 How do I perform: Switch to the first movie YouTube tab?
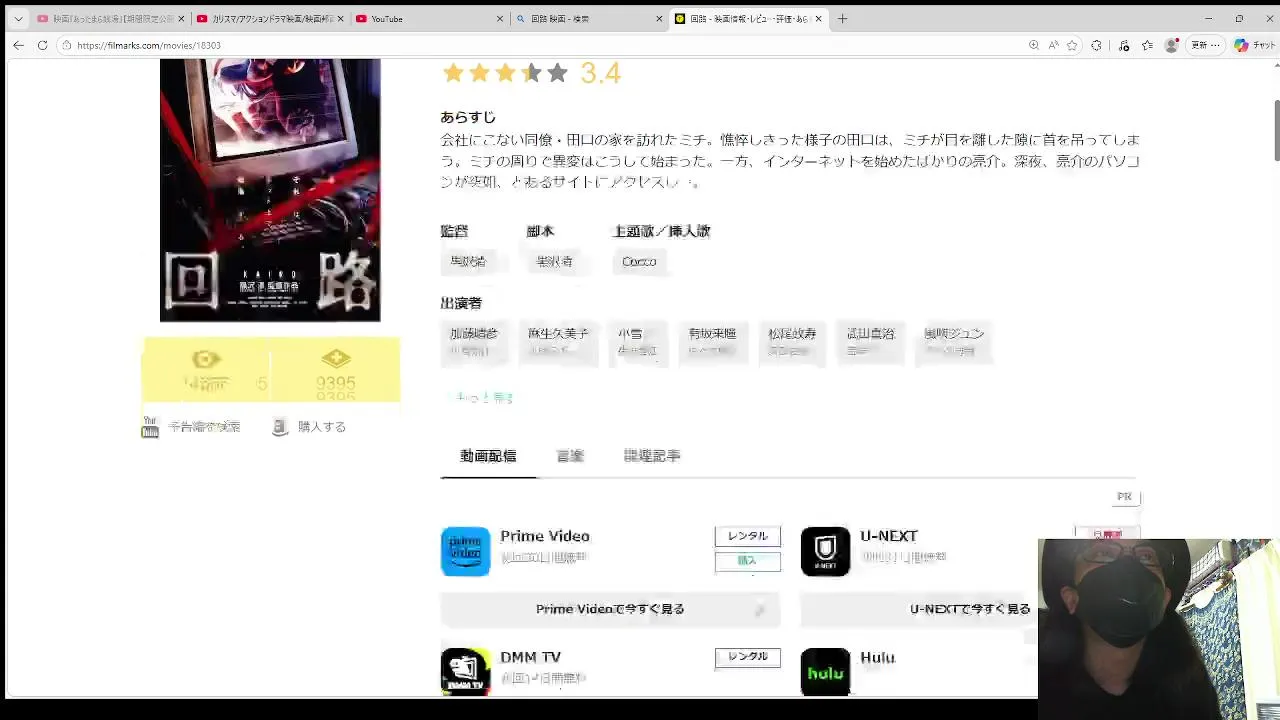pyautogui.click(x=108, y=19)
